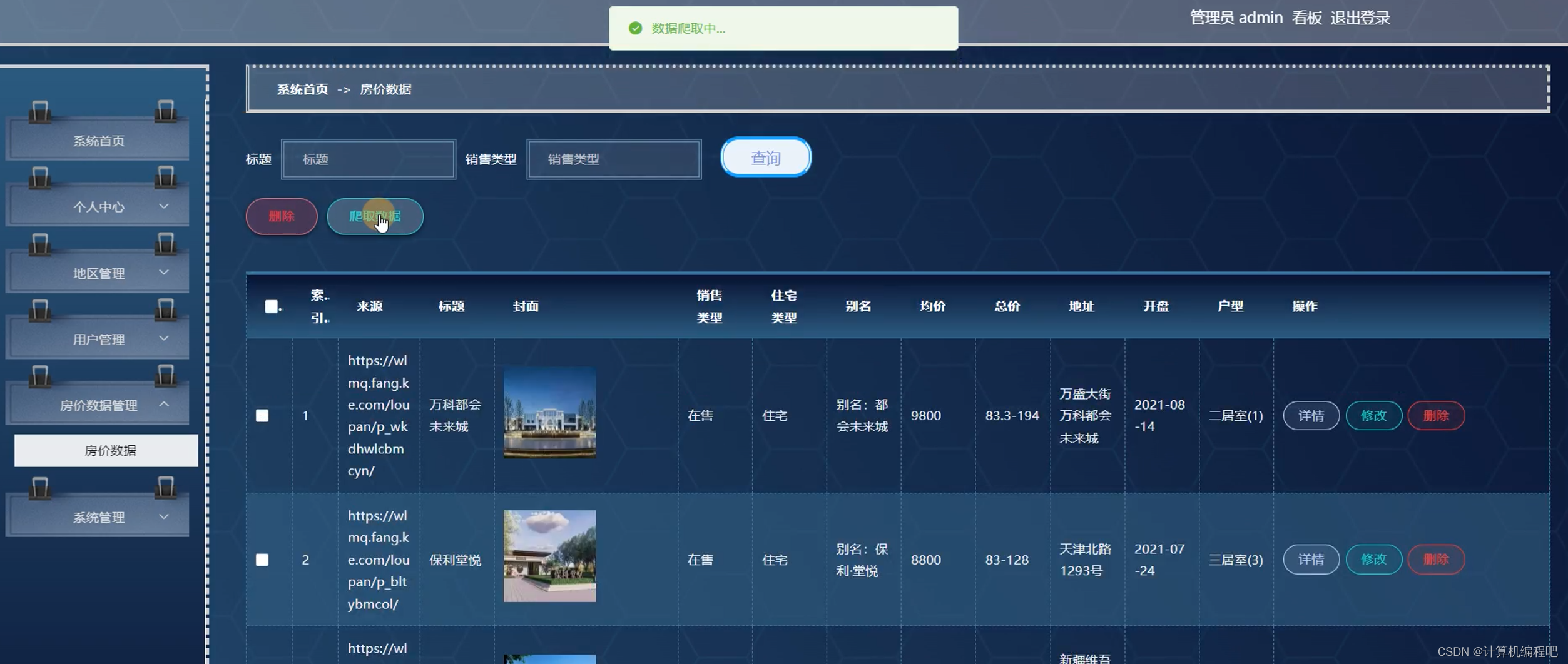Collapse the 房价数据管理 sidebar section
Screen dimensions: 1568x664
tap(98, 405)
